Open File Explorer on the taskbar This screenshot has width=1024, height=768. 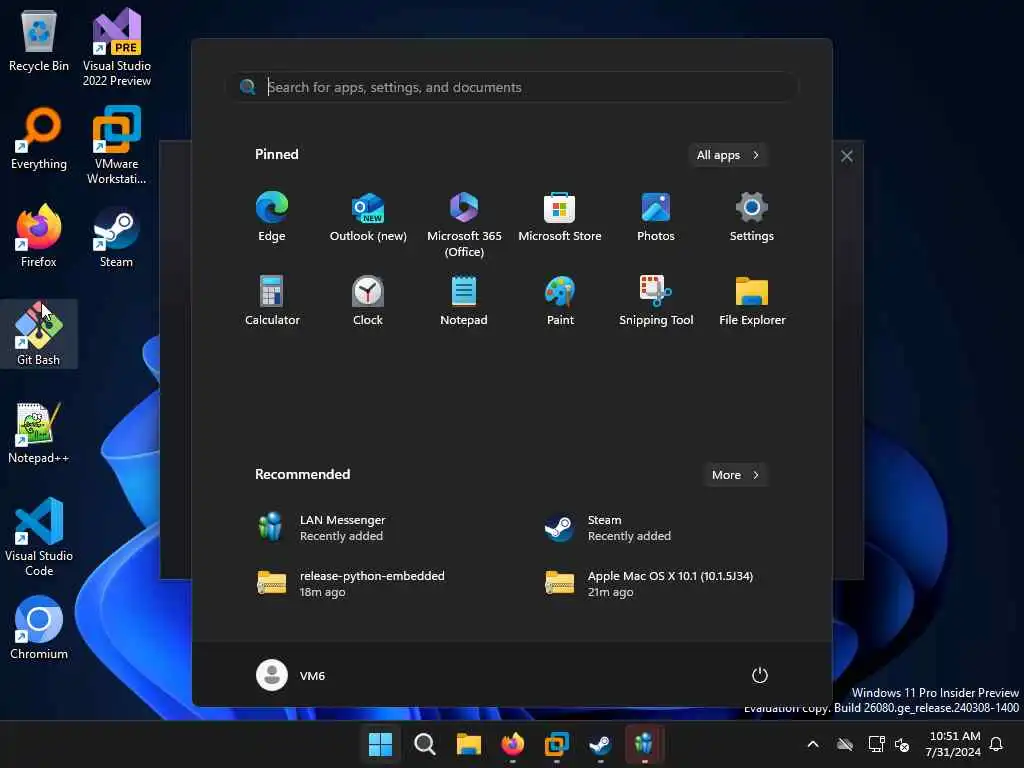(468, 744)
